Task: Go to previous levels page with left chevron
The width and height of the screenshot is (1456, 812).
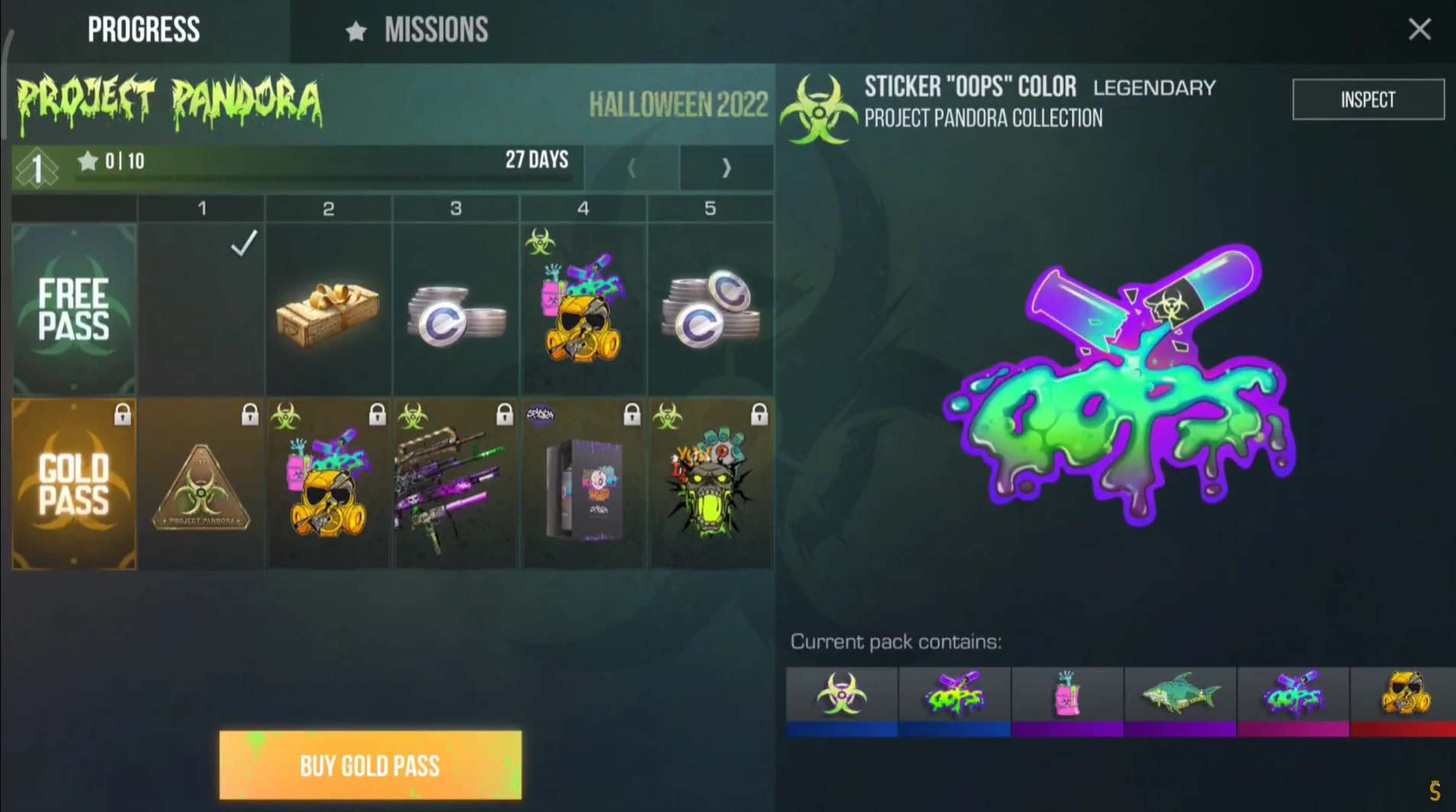Action: pyautogui.click(x=632, y=167)
